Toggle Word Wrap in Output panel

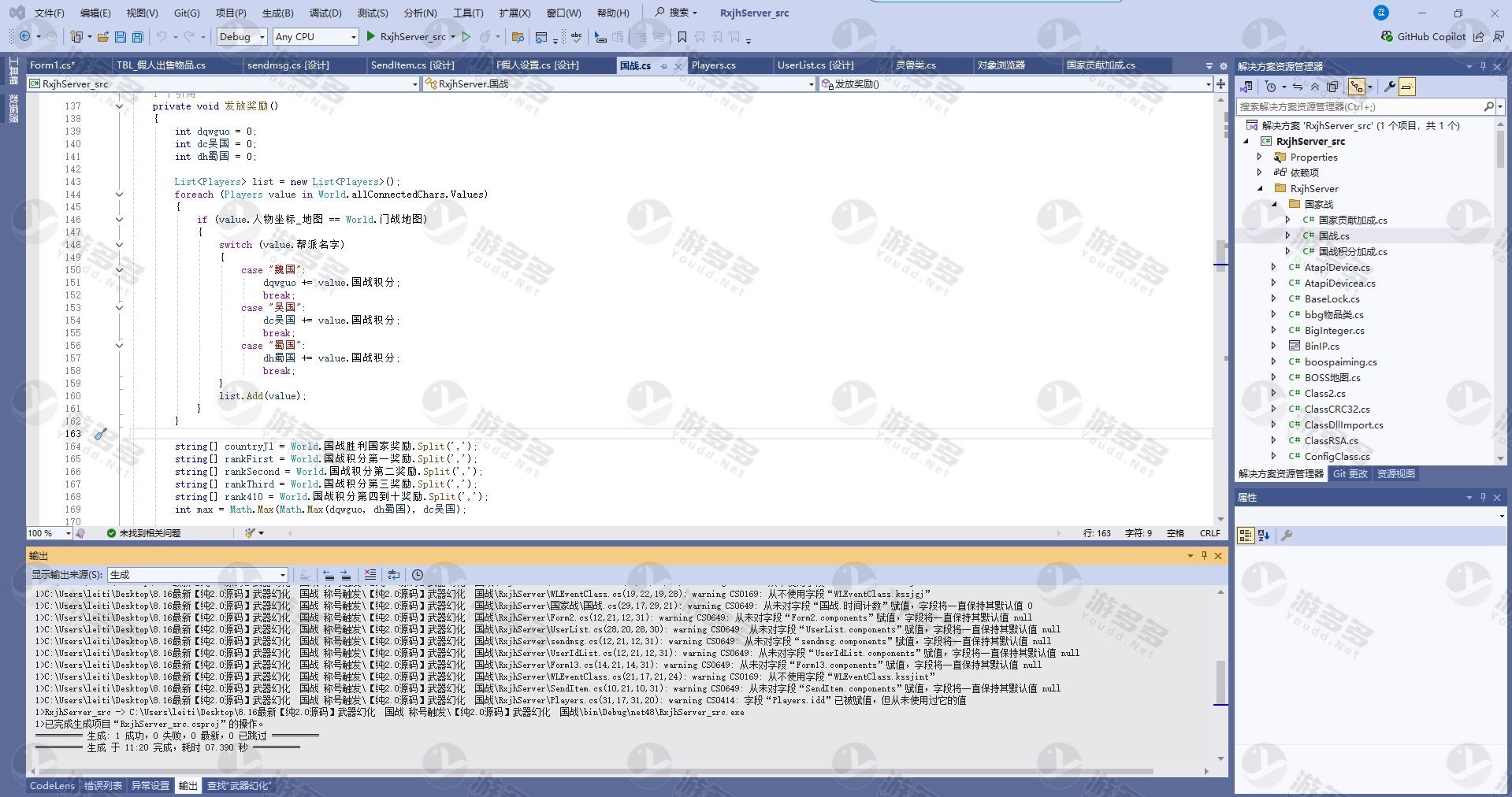(394, 575)
